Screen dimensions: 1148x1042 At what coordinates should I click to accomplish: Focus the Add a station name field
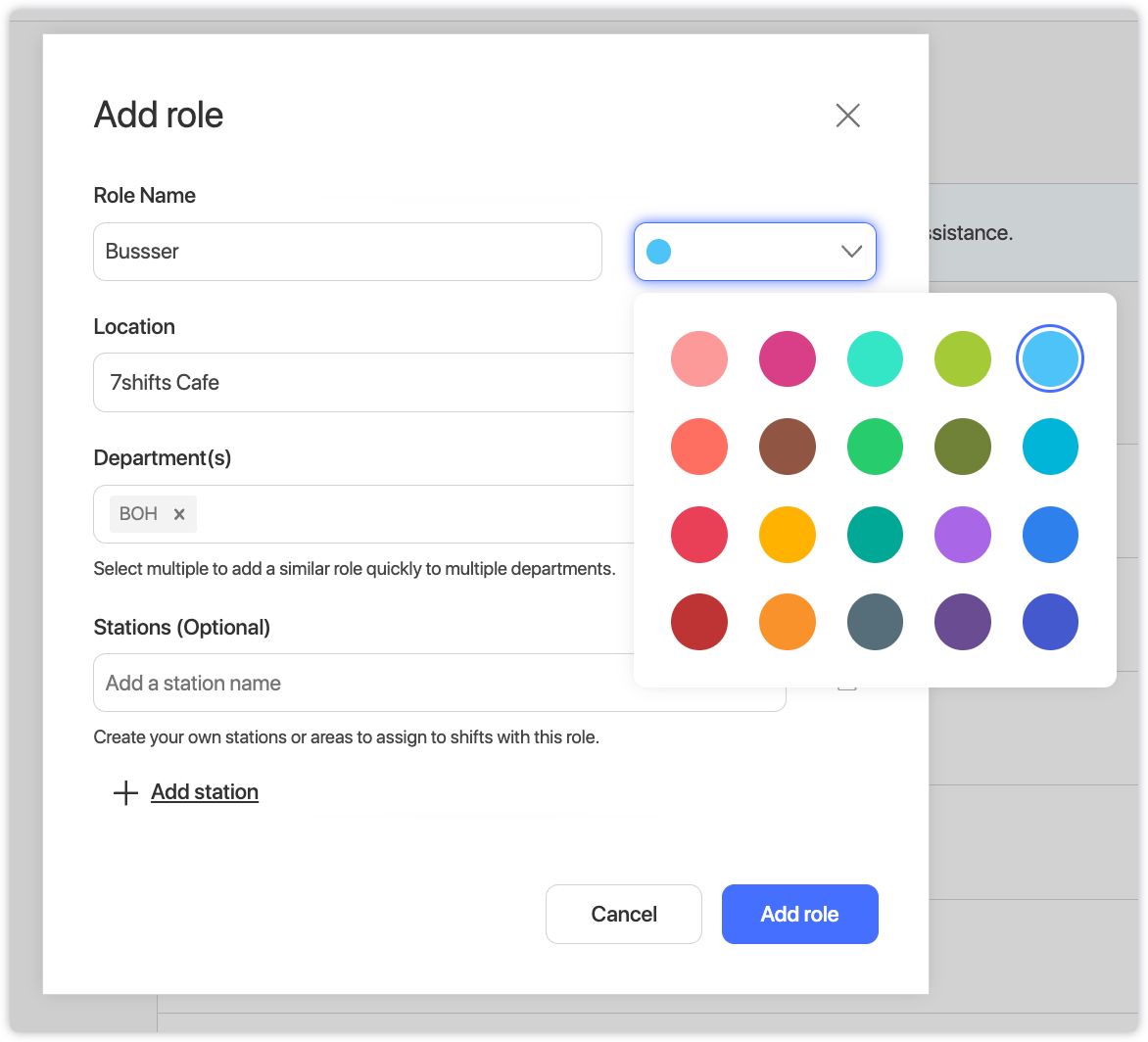coord(439,683)
